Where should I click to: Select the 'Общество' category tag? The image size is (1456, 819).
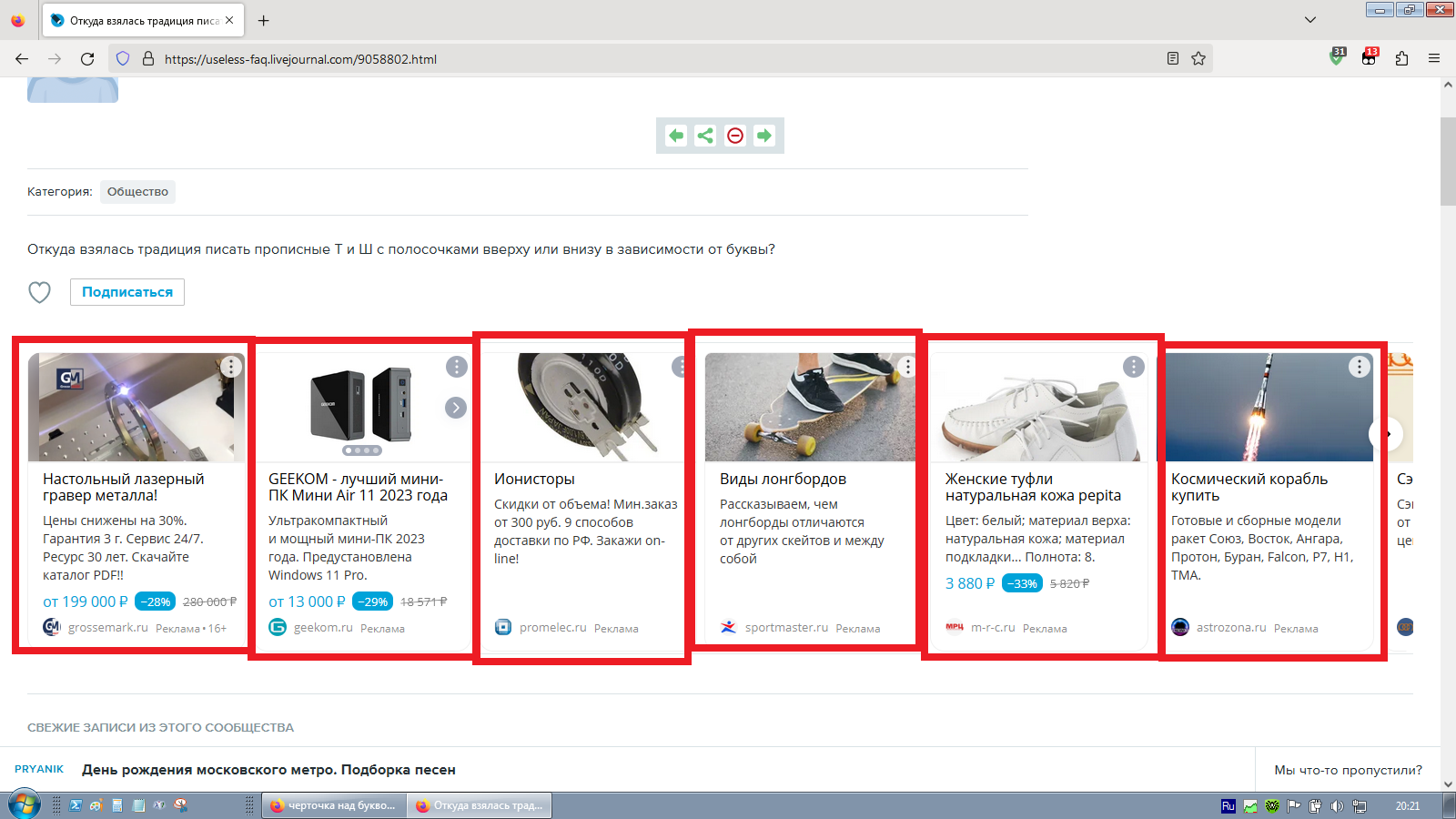pos(137,191)
